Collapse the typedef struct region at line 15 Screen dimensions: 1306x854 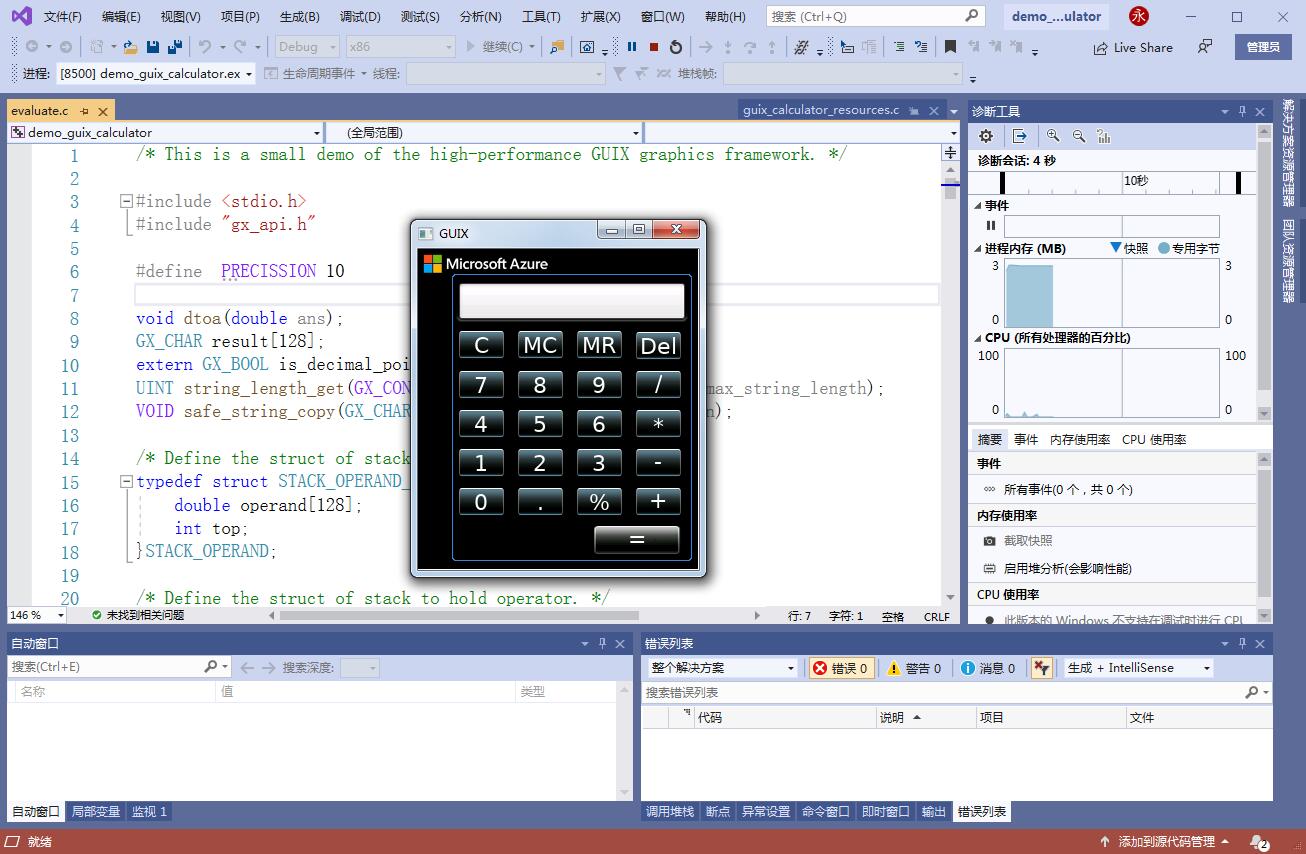[127, 481]
